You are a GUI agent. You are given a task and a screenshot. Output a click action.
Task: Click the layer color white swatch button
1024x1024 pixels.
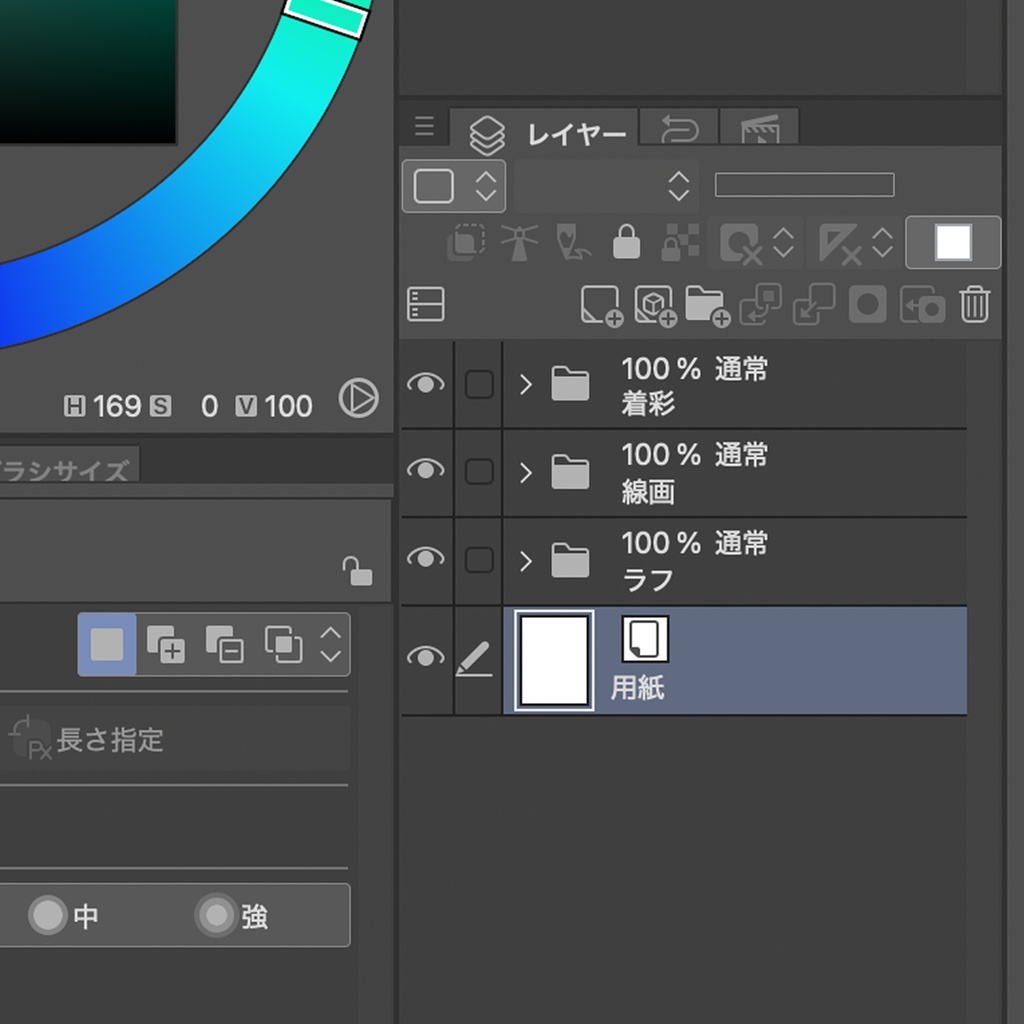pyautogui.click(x=953, y=242)
